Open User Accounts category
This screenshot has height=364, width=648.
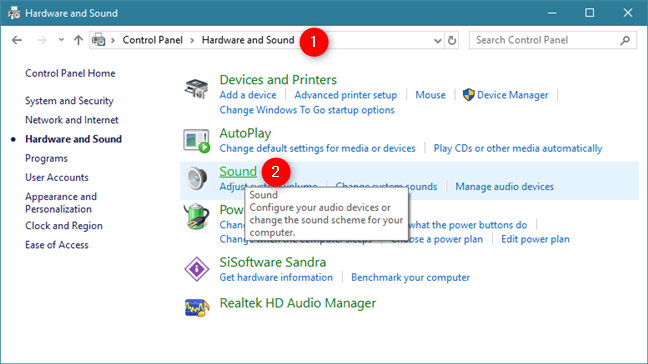pyautogui.click(x=57, y=177)
